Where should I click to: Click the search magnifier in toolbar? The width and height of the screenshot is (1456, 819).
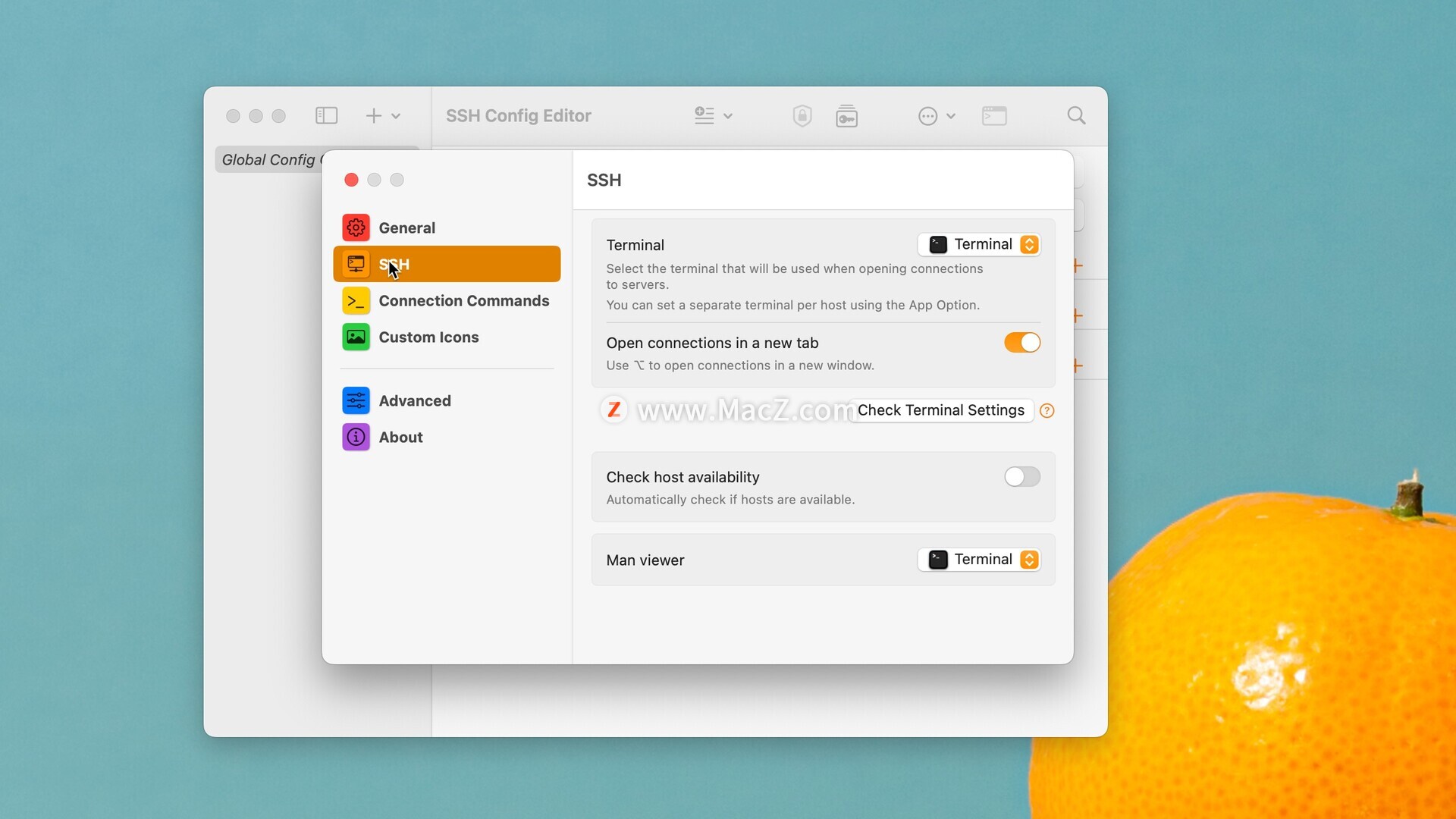pyautogui.click(x=1076, y=115)
